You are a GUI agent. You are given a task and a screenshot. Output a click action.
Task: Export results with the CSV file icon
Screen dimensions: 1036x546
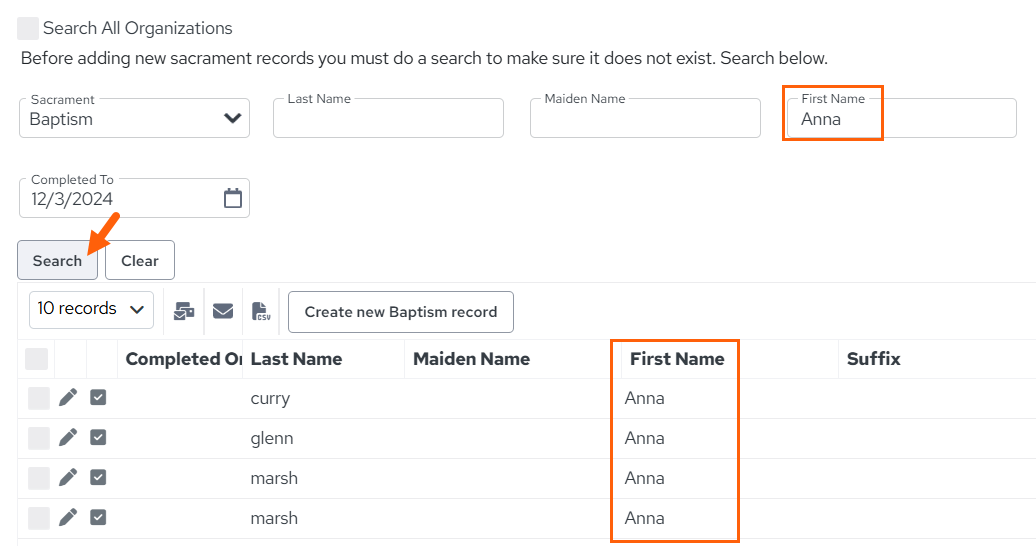click(x=261, y=311)
